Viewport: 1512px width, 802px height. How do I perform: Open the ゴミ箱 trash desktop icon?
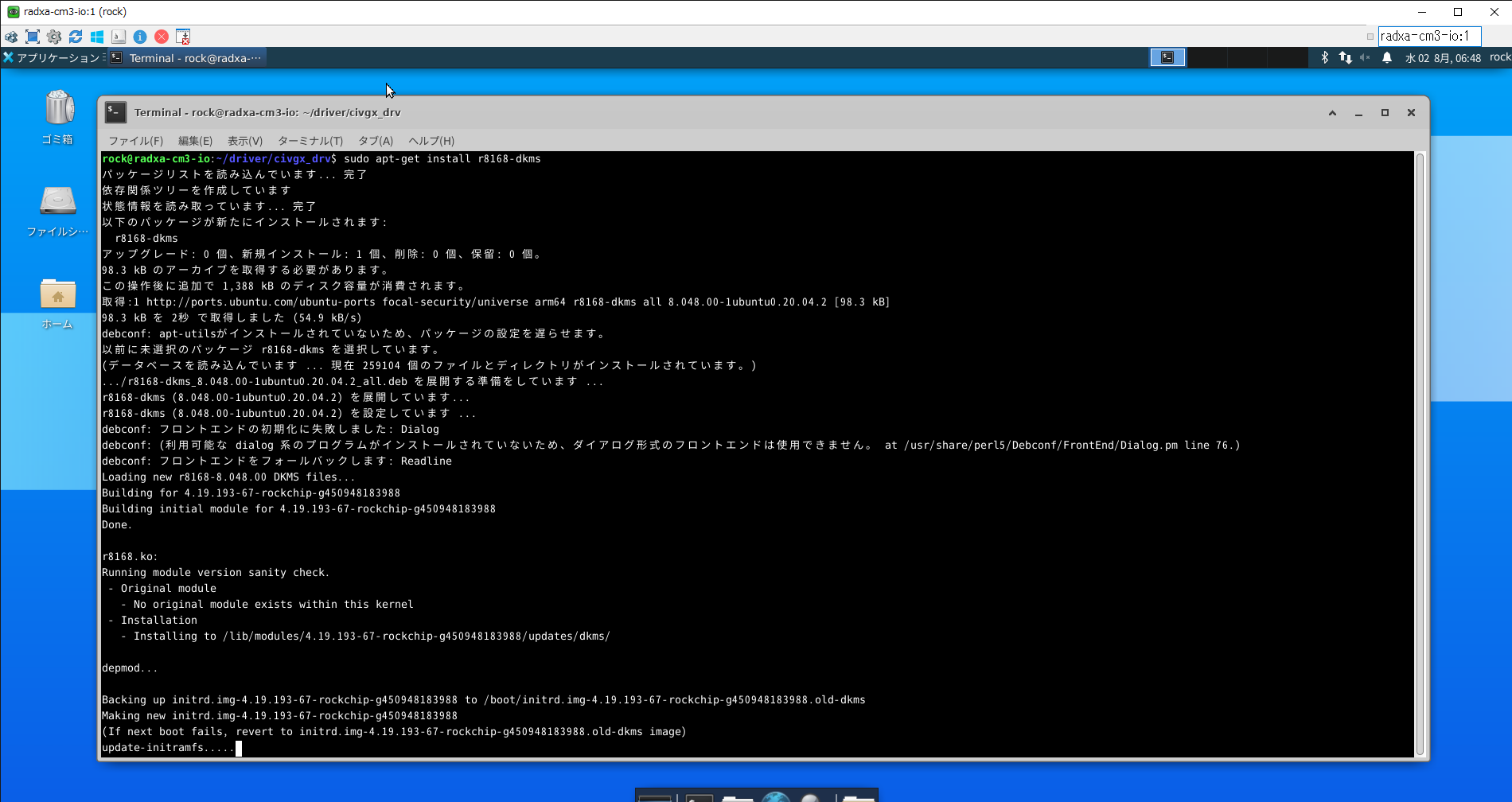tap(58, 116)
